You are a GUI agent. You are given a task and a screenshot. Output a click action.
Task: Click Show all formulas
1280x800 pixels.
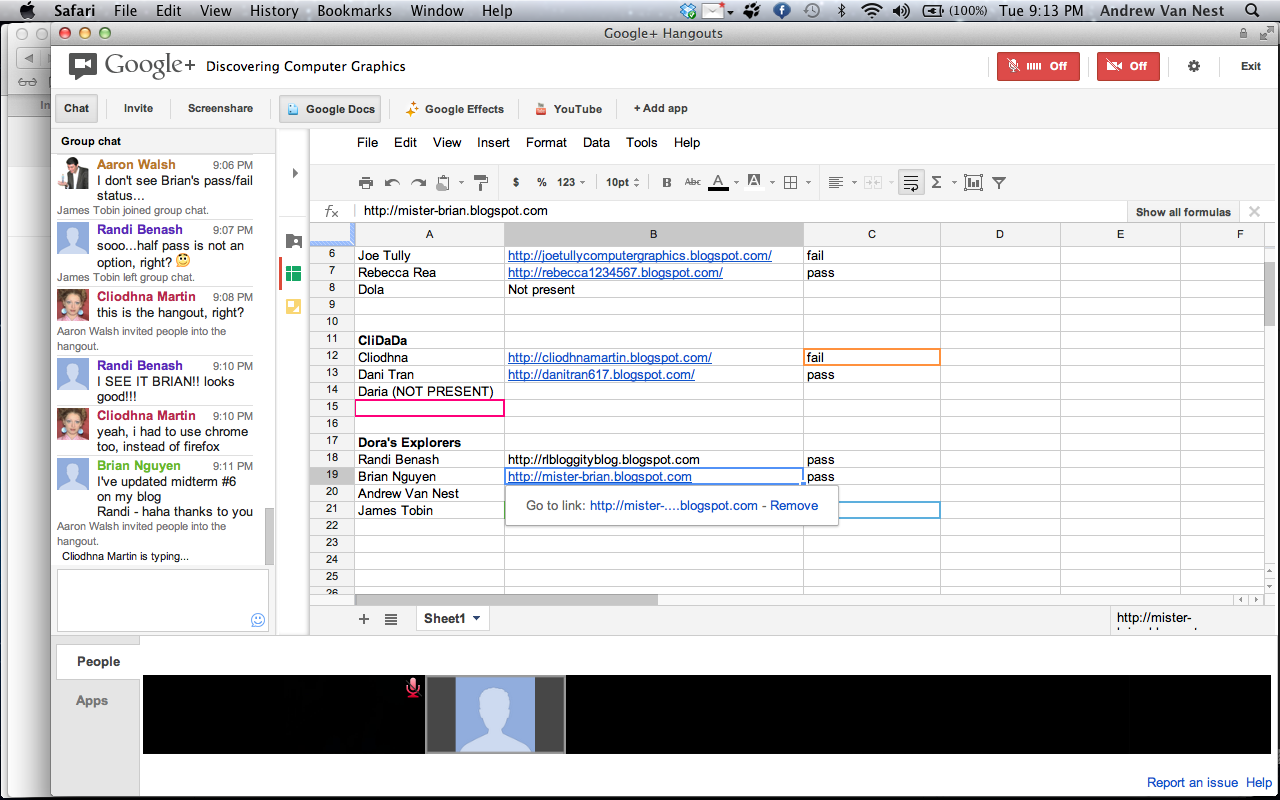(x=1183, y=212)
